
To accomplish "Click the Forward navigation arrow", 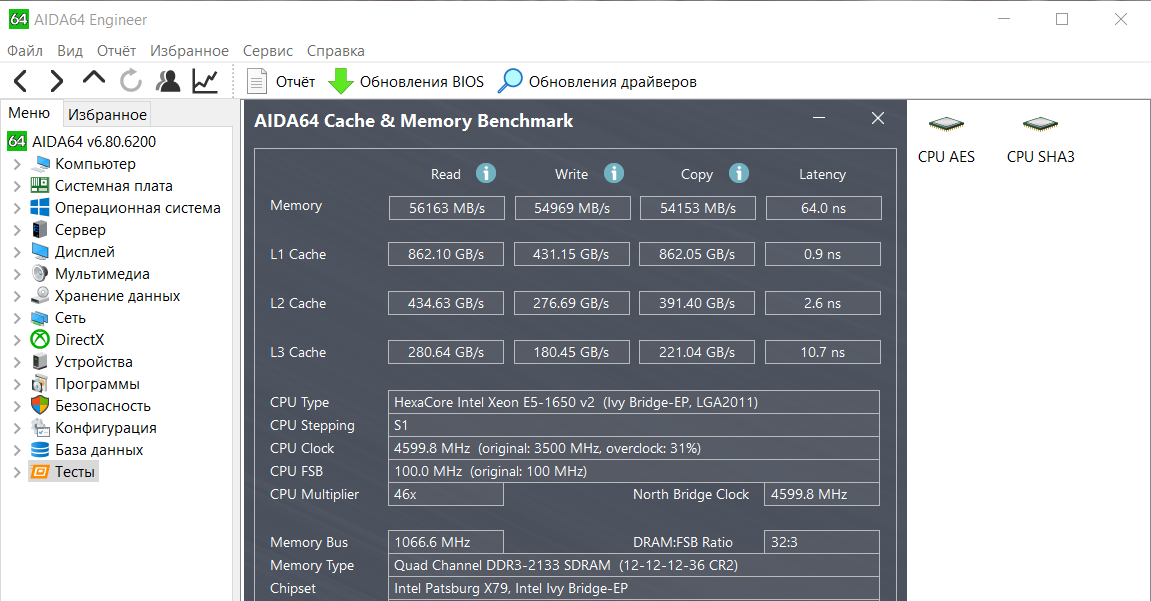I will tap(57, 81).
